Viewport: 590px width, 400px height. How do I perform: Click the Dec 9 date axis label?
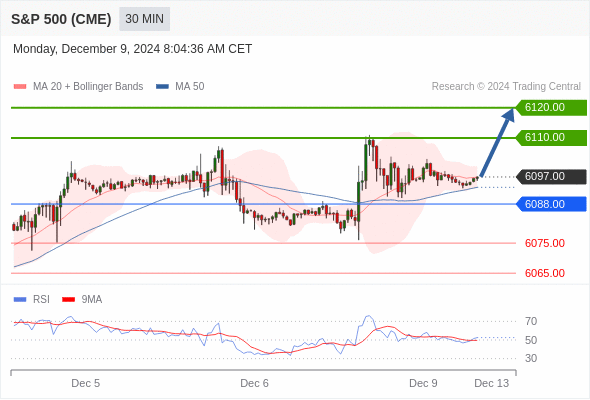(x=423, y=383)
